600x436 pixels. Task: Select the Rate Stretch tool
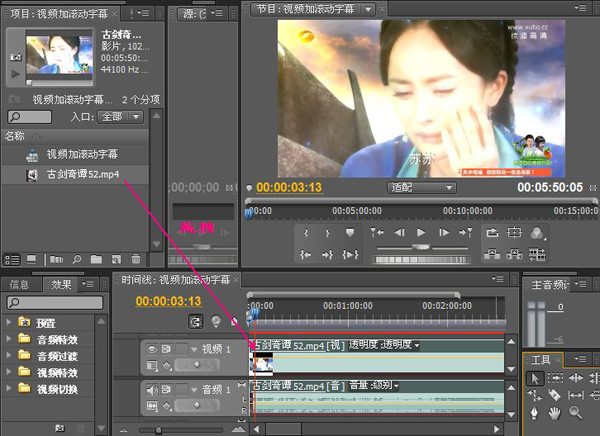coord(534,395)
